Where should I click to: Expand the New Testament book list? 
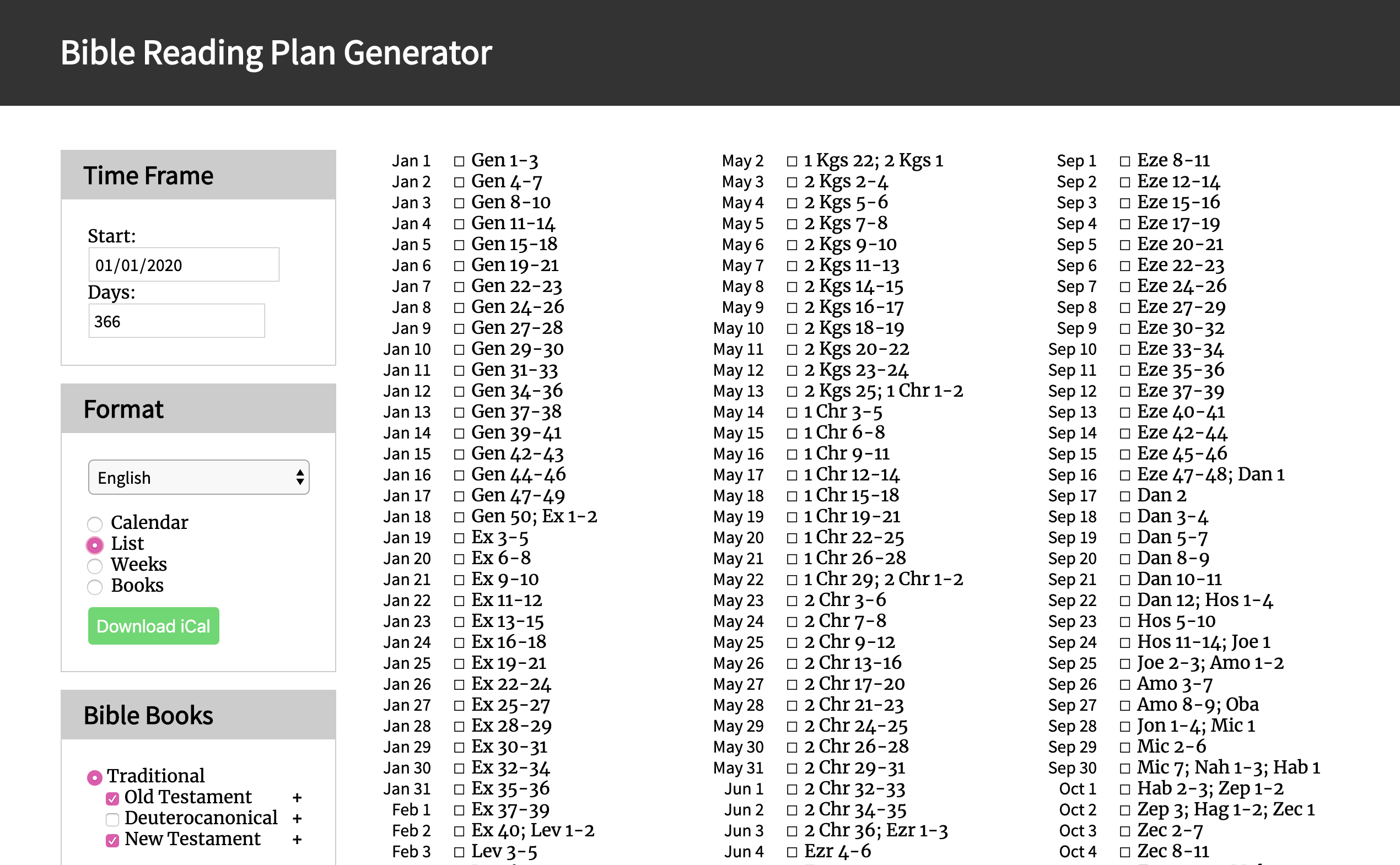[297, 840]
